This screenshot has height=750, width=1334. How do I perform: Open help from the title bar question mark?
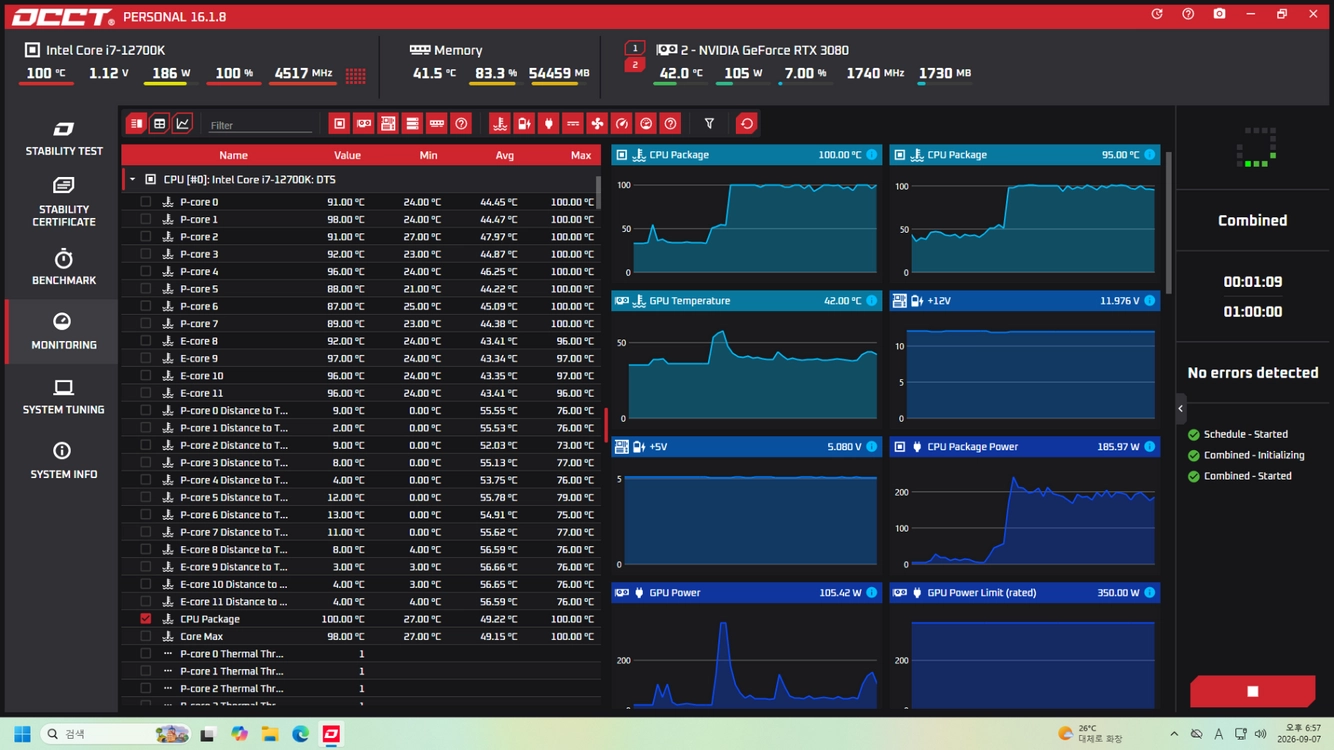[1188, 14]
